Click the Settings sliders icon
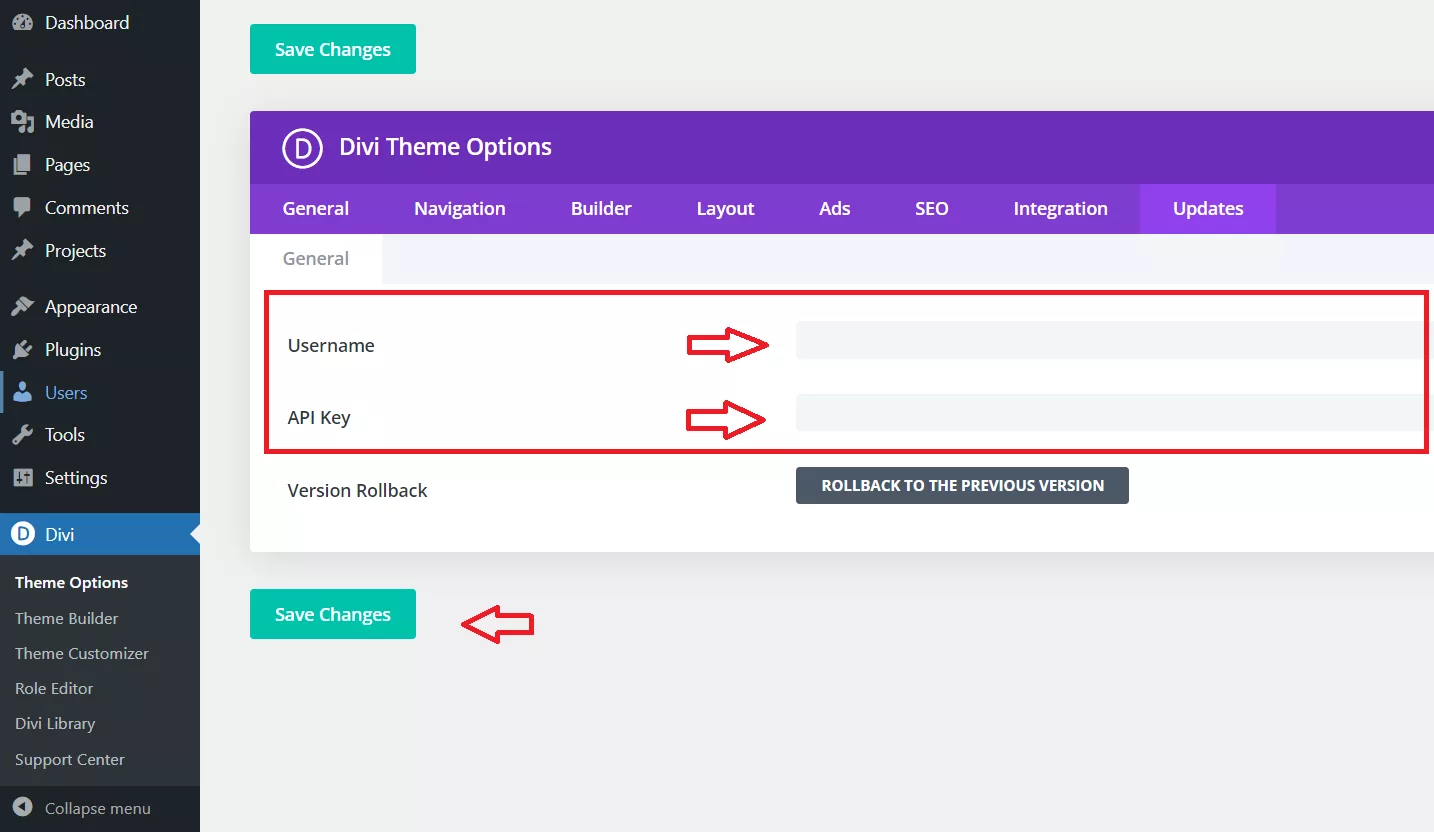Viewport: 1434px width, 832px height. click(x=22, y=478)
